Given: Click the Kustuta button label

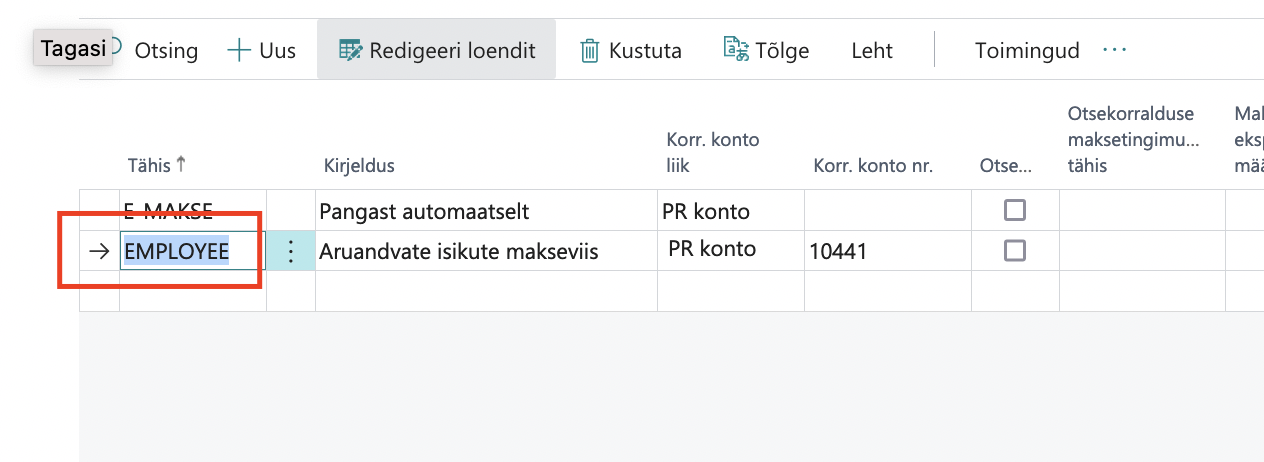Looking at the screenshot, I should [x=645, y=50].
